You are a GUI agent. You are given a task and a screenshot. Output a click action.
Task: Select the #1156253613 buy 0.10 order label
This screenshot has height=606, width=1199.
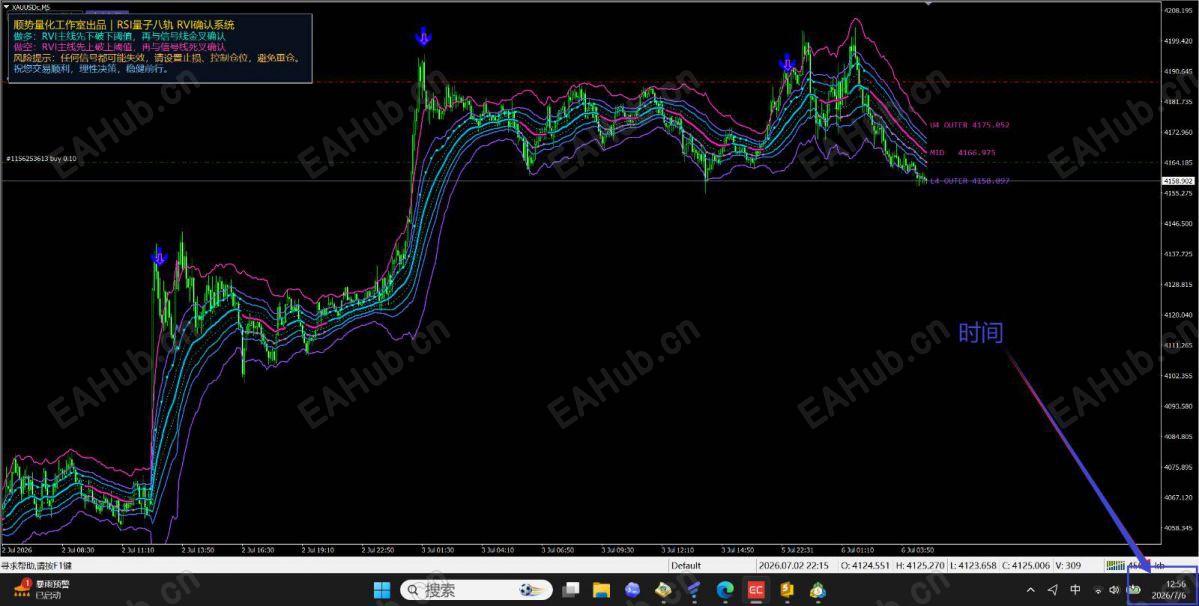coord(41,159)
